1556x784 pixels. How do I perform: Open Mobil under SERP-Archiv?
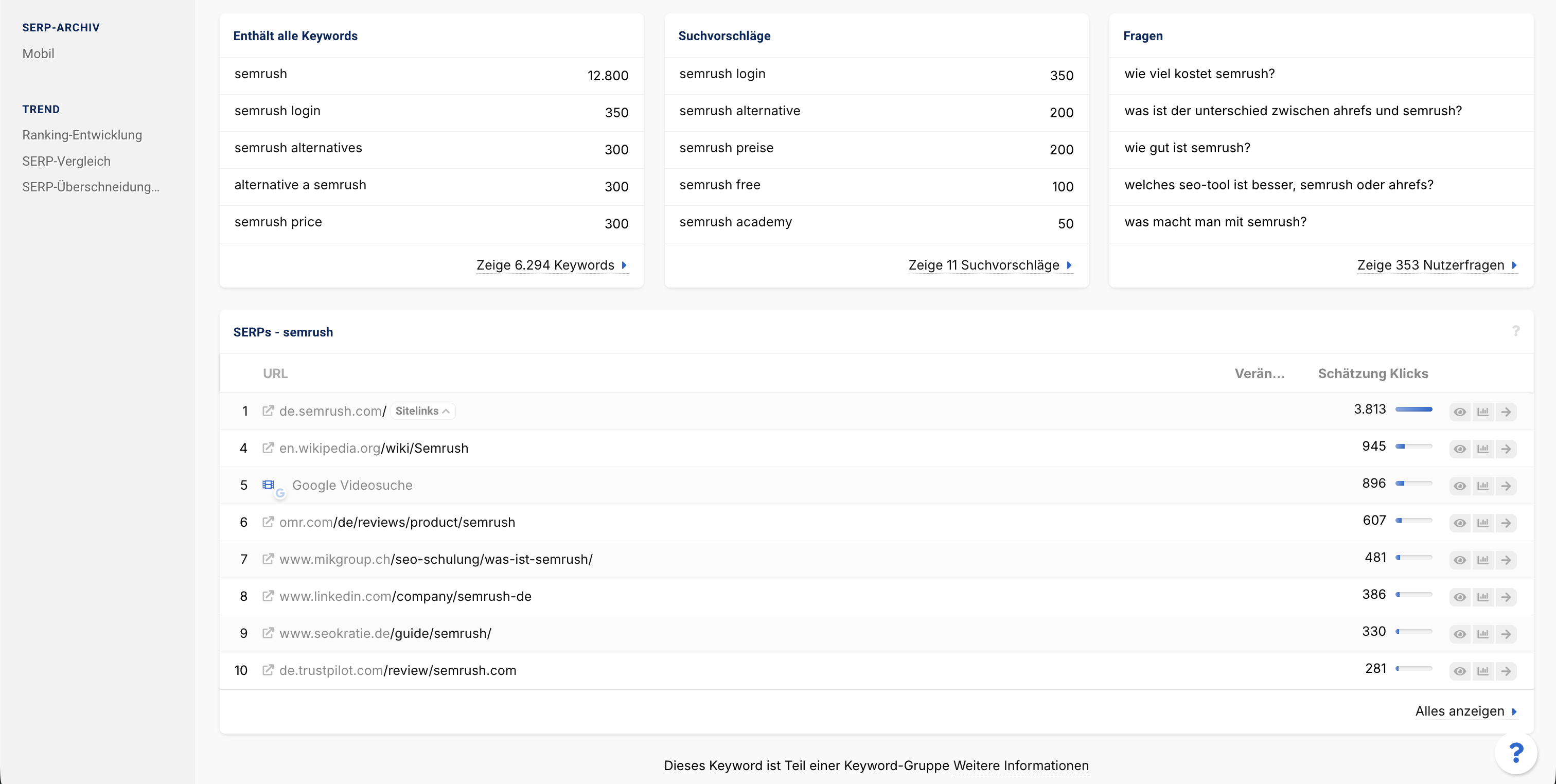tap(38, 54)
